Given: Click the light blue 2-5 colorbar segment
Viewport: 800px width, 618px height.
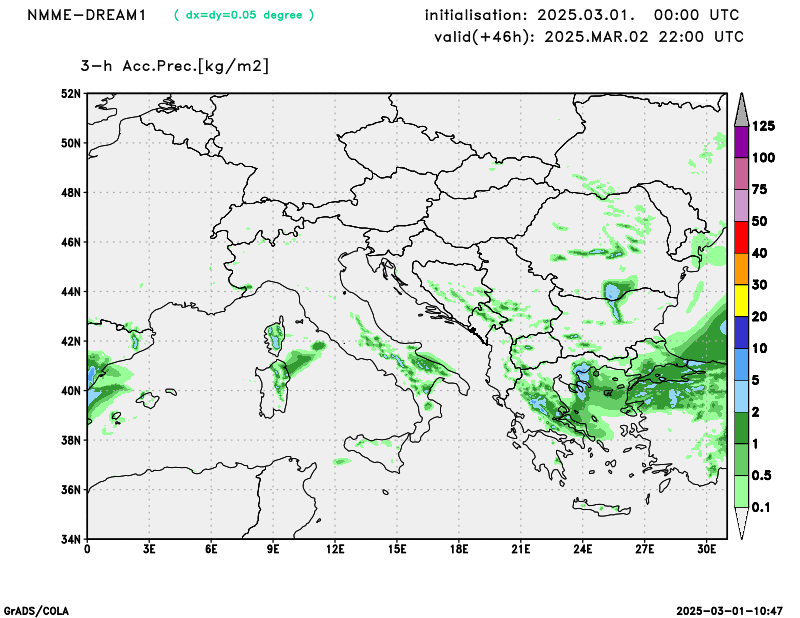Looking at the screenshot, I should point(741,396).
